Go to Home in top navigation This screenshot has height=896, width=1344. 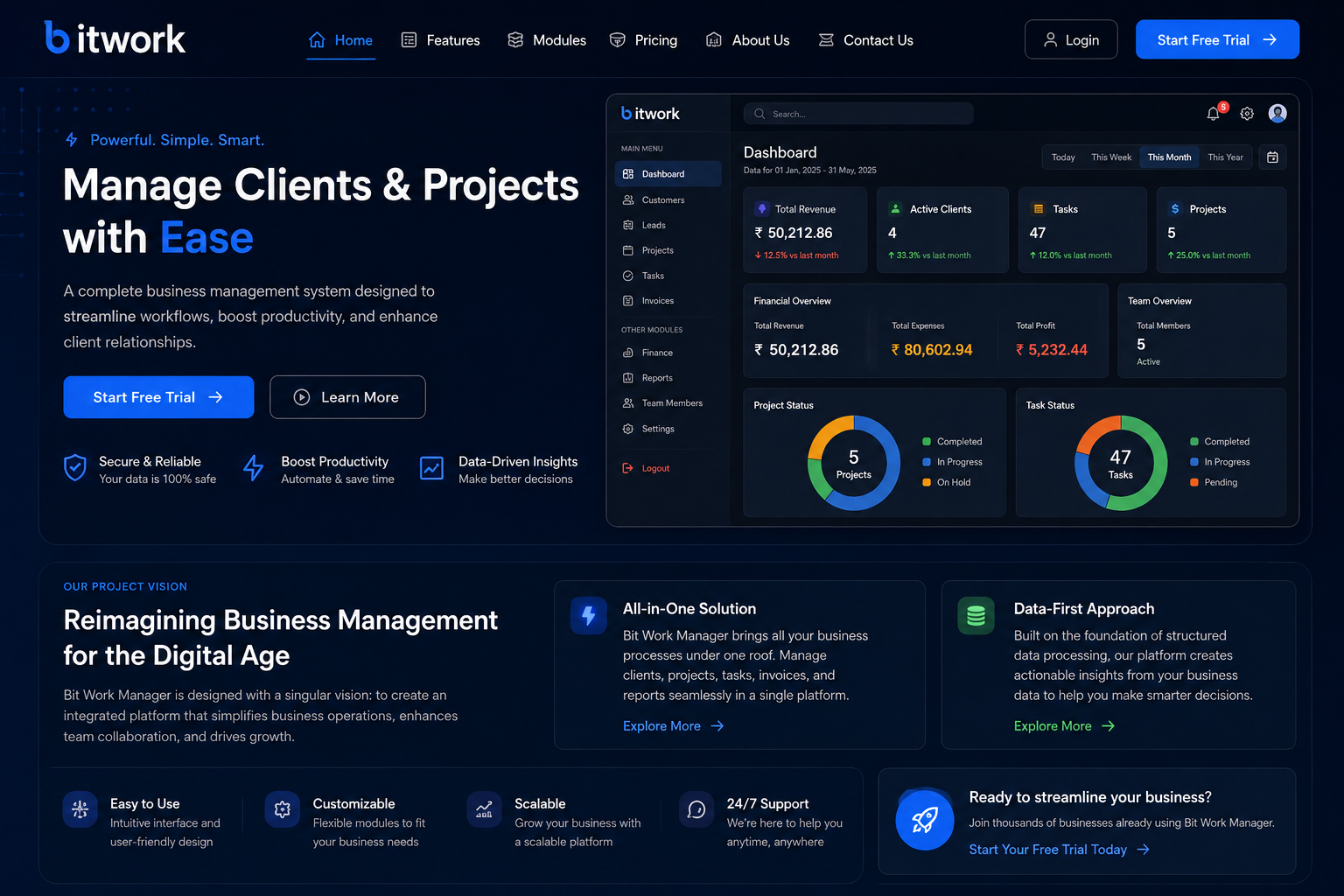coord(340,40)
